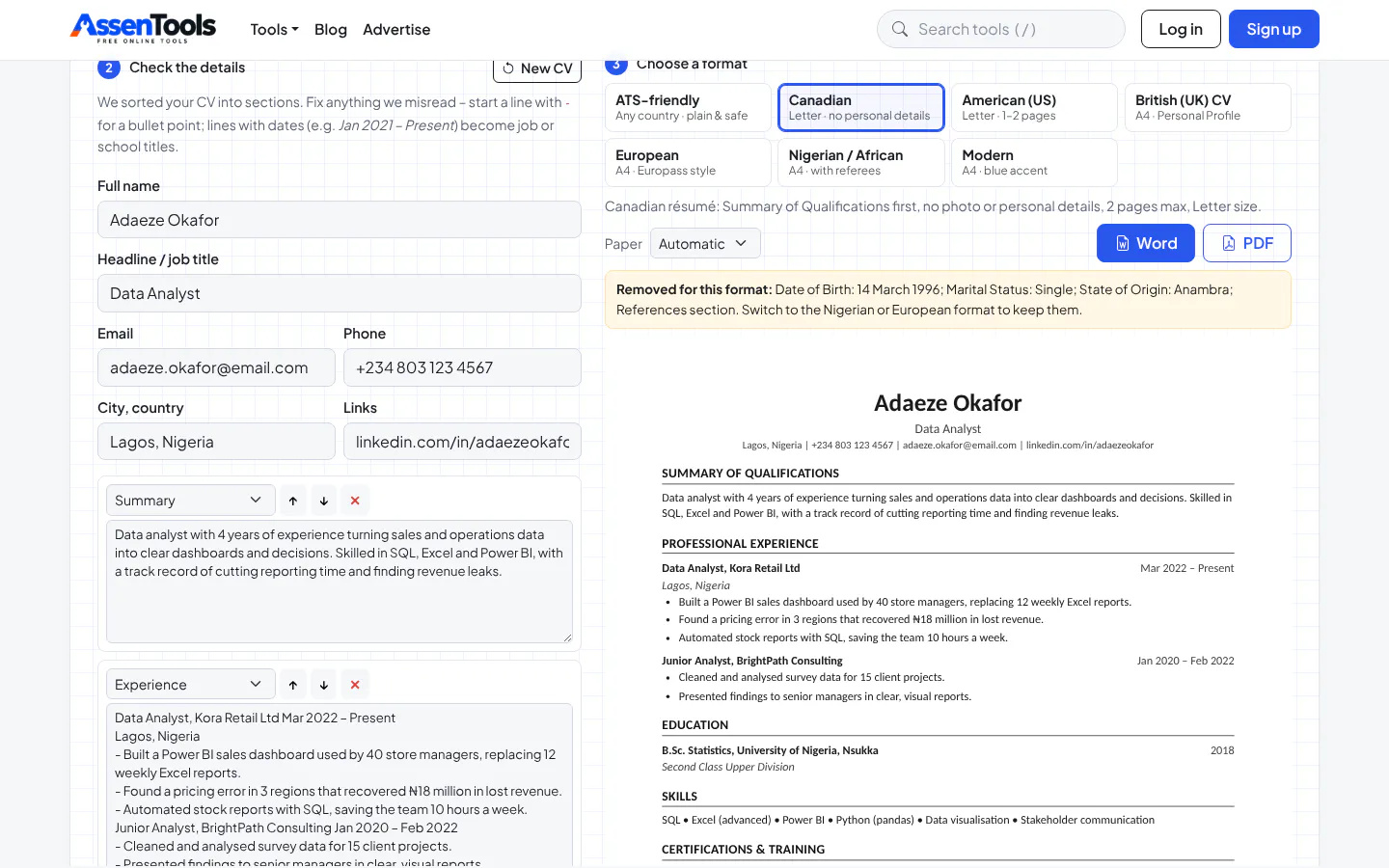Click into the Experience text area
Image resolution: width=1389 pixels, height=868 pixels.
340,785
